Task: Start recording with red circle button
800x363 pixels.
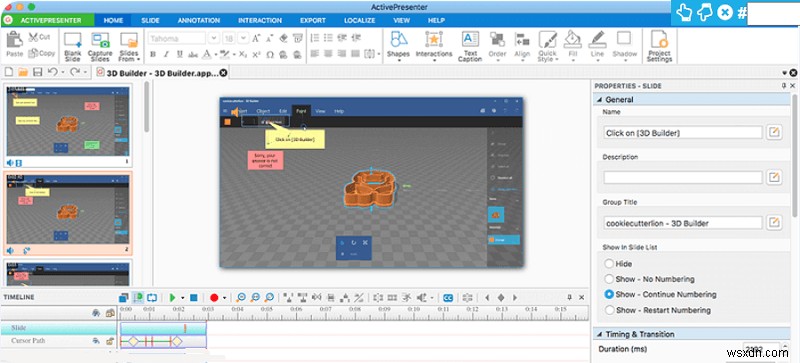Action: (214, 298)
